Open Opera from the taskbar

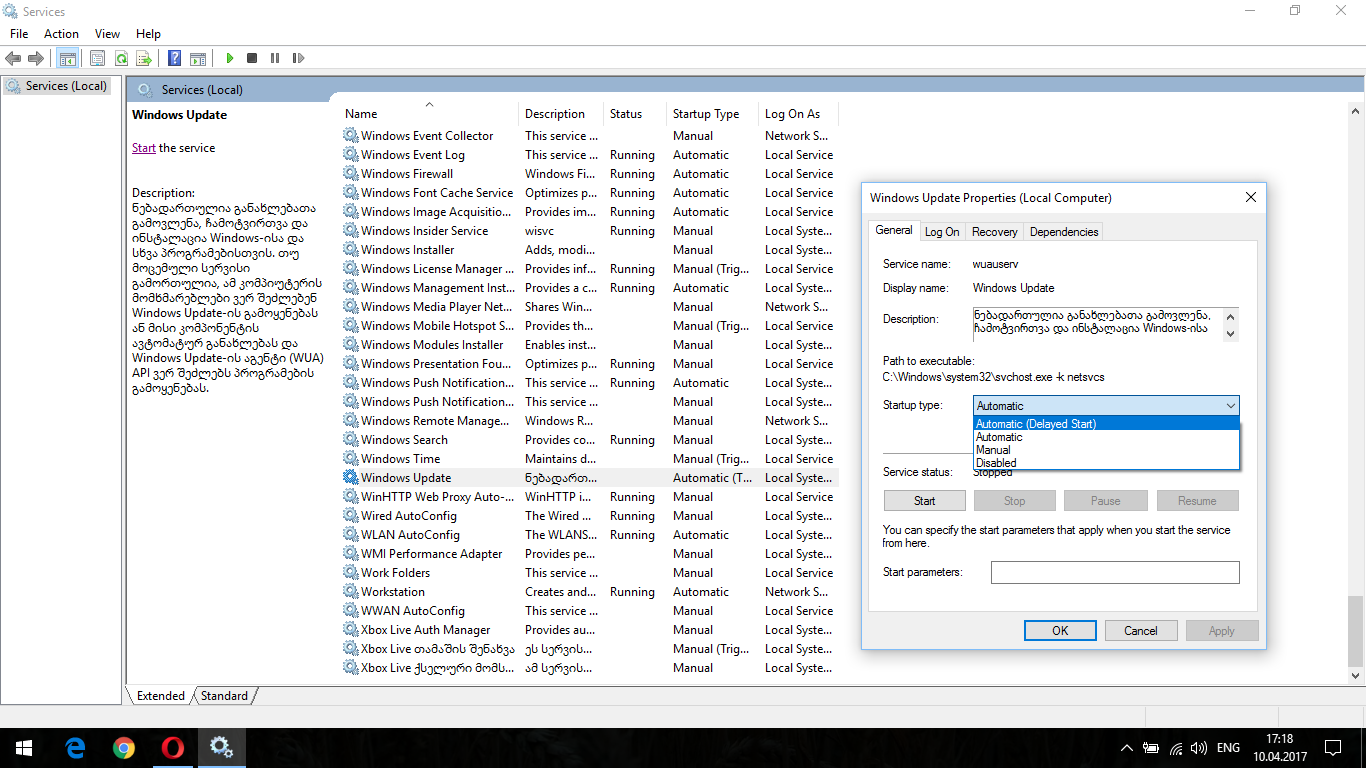tap(173, 747)
